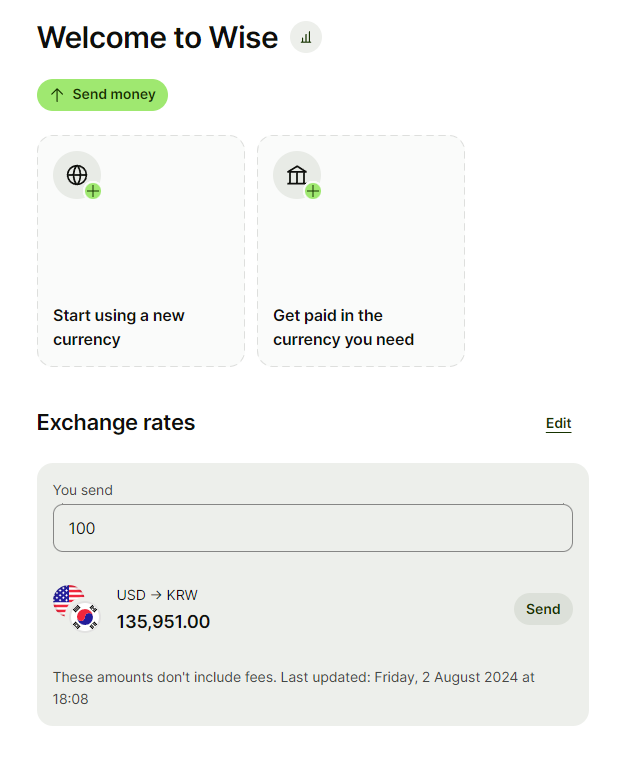This screenshot has height=757, width=641.
Task: Click the chart icon beside Welcome to Wise
Action: [306, 38]
